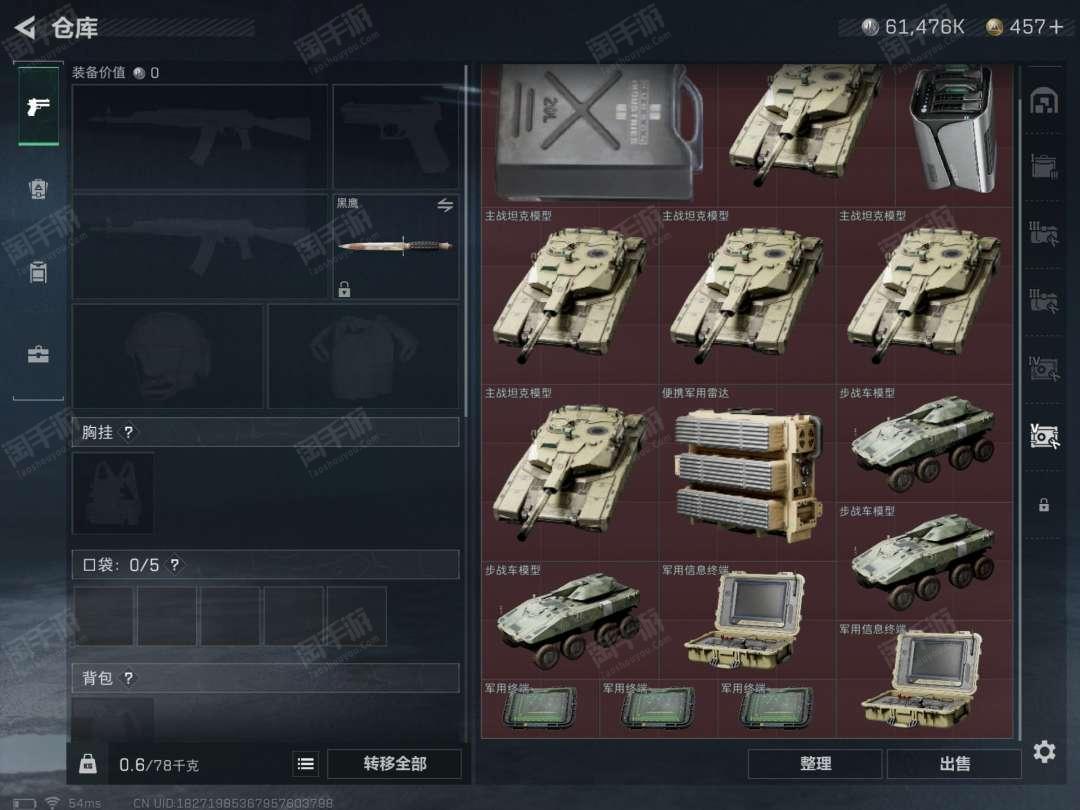Screen dimensions: 1080x810
Task: Select the black fuel canister item
Action: click(599, 132)
